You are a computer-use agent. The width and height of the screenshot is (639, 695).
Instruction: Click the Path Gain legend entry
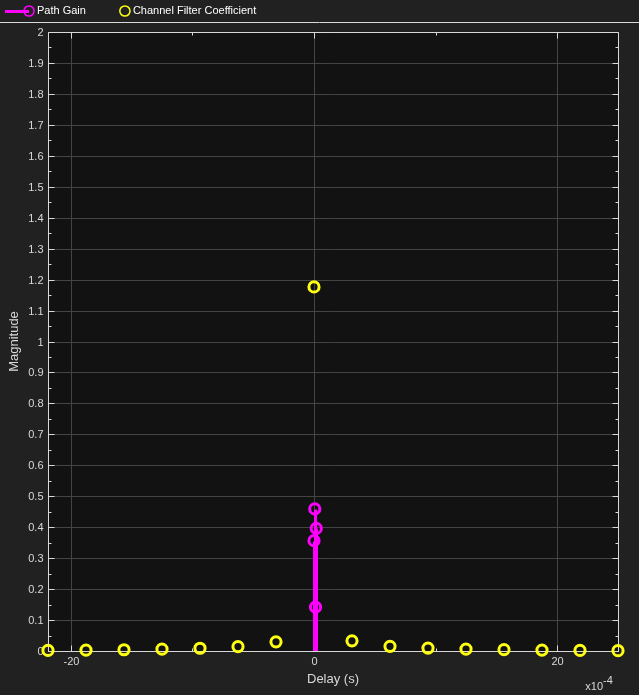(45, 11)
